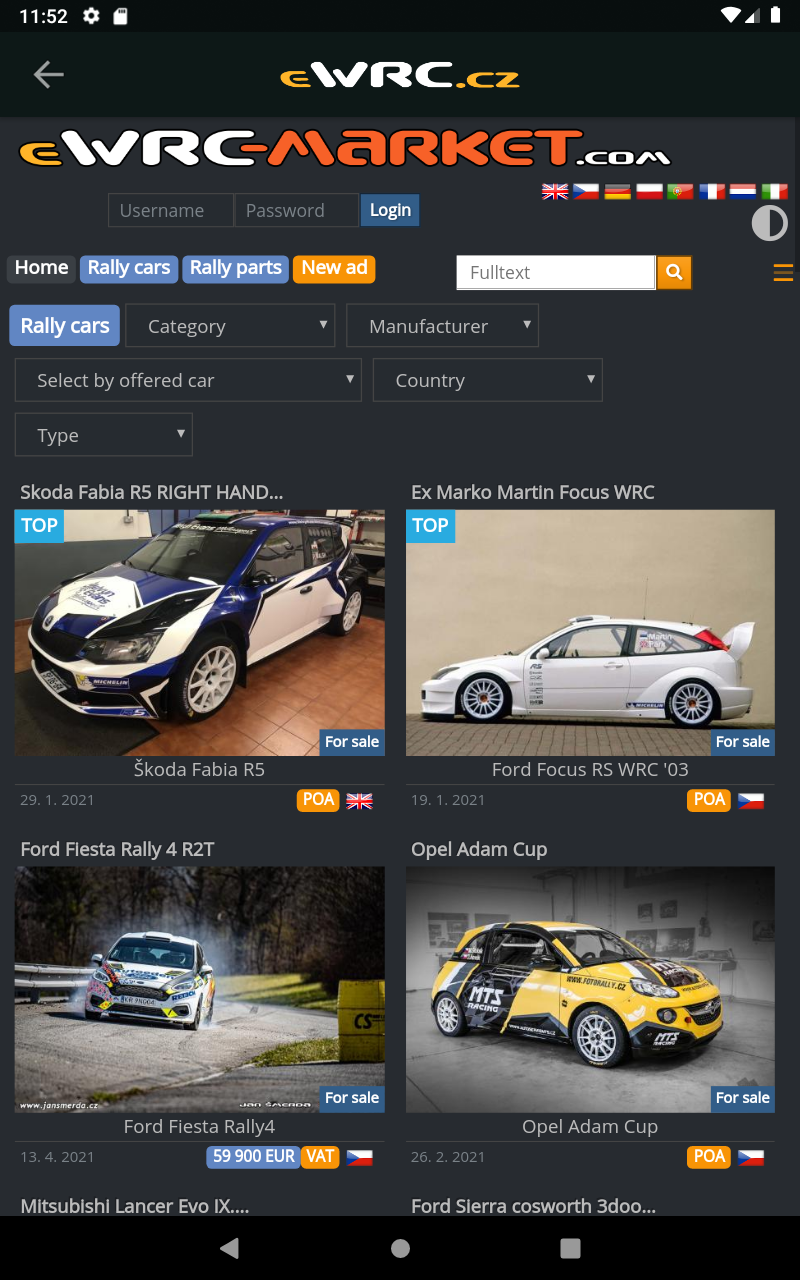This screenshot has width=800, height=1280.
Task: Click the Škoda Fabia R5 model caption
Action: (200, 769)
